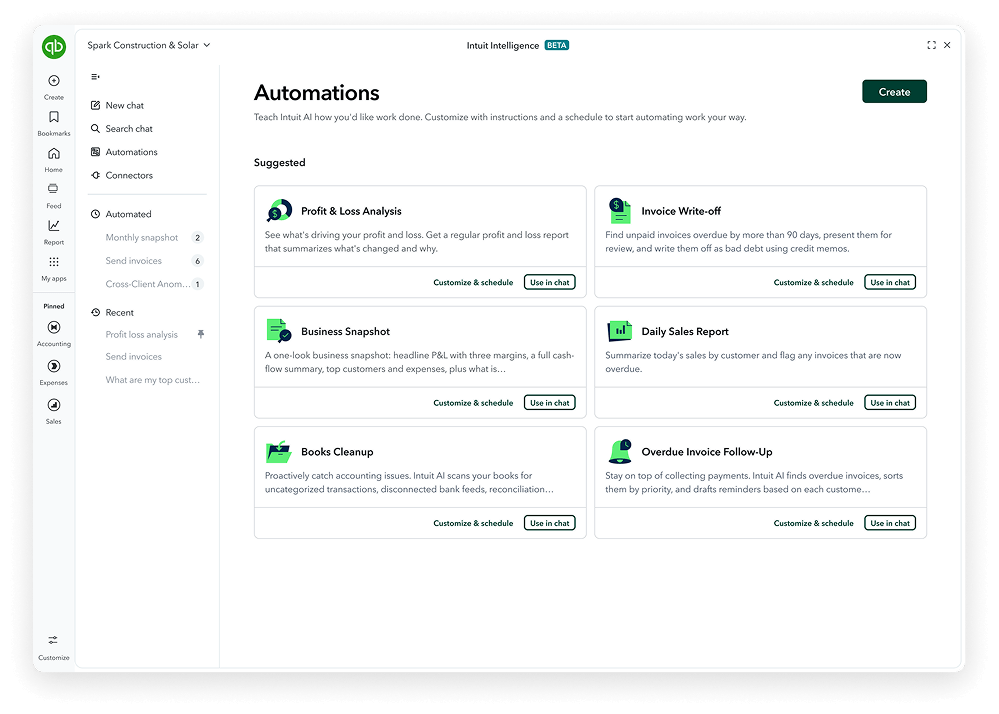Image resolution: width=999 pixels, height=714 pixels.
Task: Use Business Snapshot in chat
Action: click(x=550, y=403)
